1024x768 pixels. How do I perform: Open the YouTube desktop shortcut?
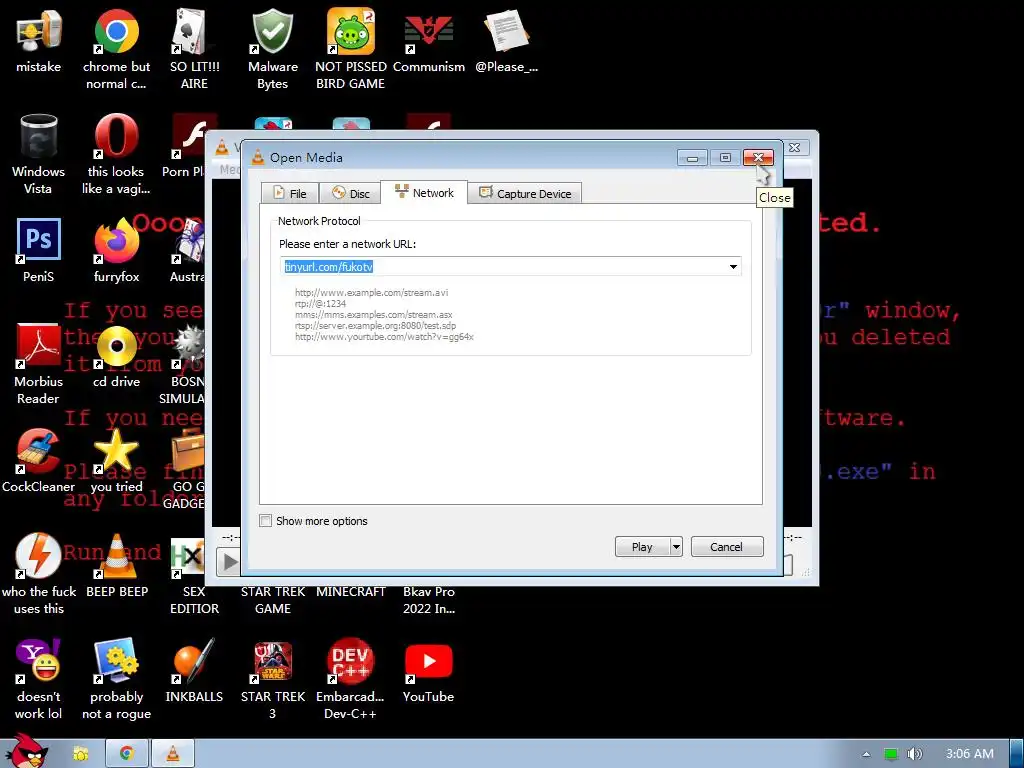click(428, 671)
